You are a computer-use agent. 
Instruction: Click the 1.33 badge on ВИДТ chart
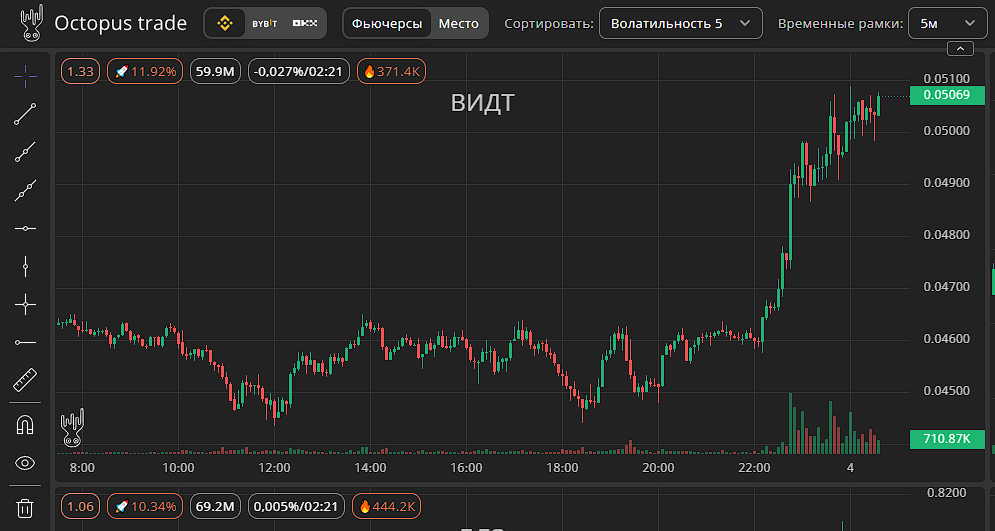pos(81,72)
